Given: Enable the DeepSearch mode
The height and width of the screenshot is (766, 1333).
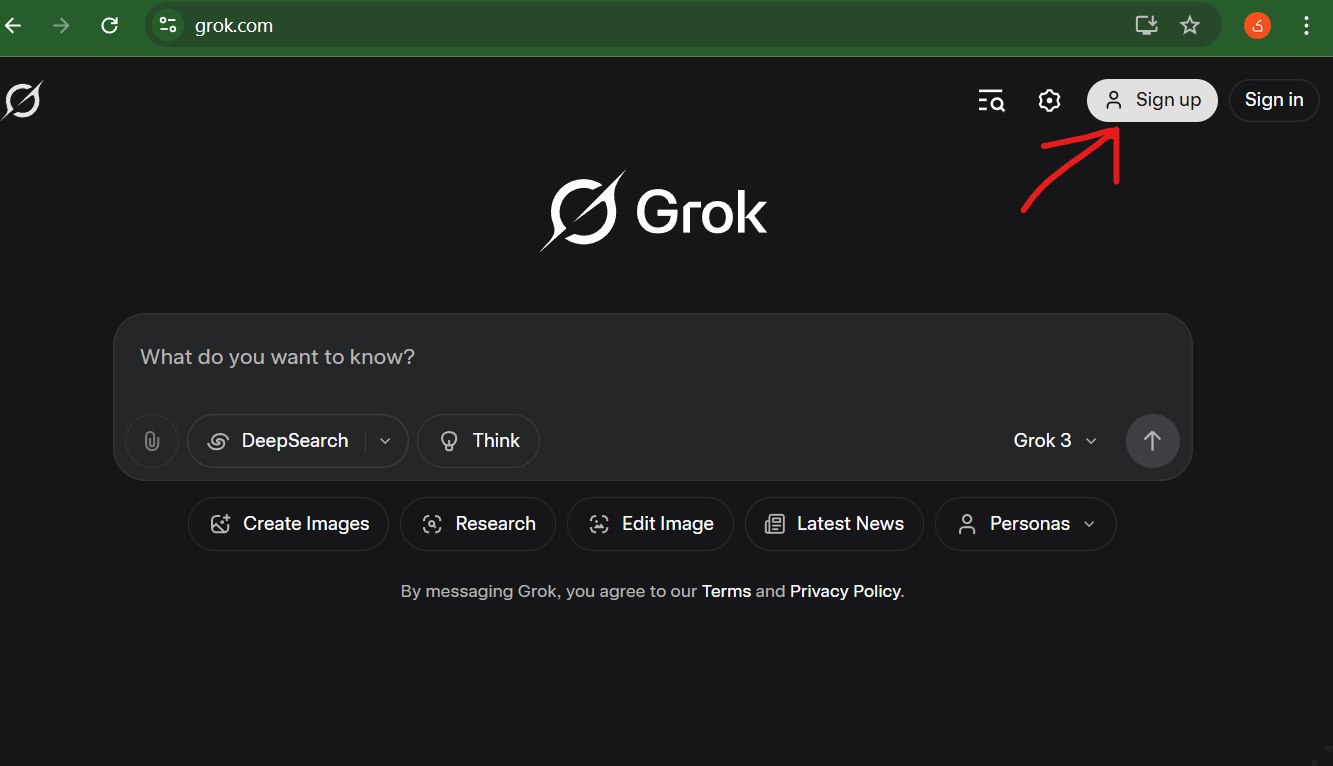Looking at the screenshot, I should 278,441.
